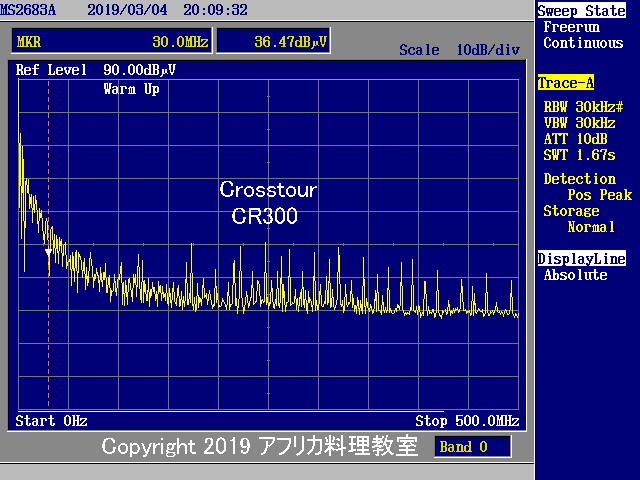Click the Ref Level 90.00dBµV text
640x480 pixels.
tap(96, 70)
